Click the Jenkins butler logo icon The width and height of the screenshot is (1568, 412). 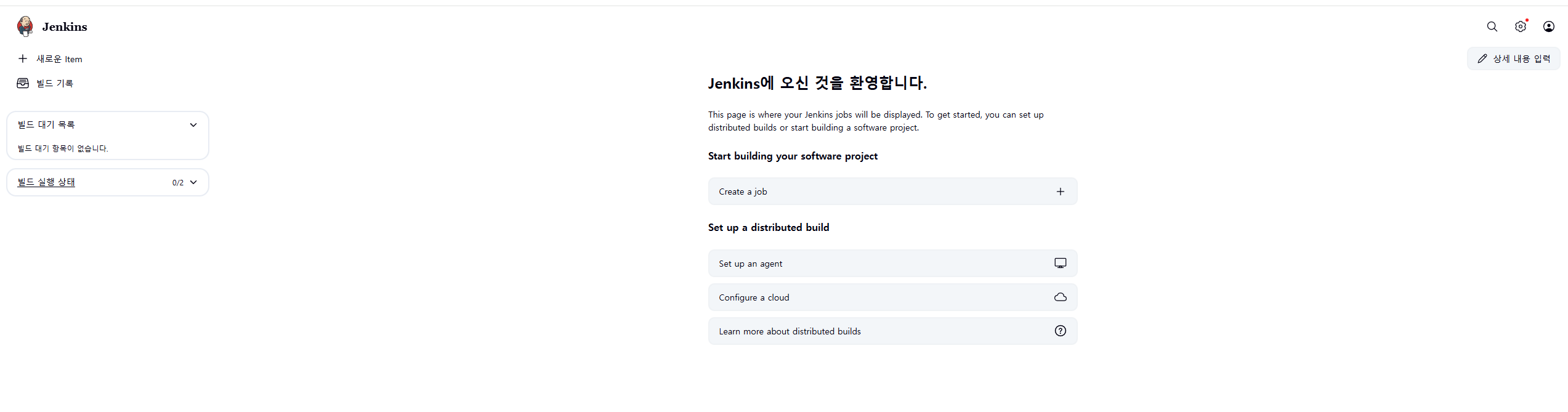click(25, 26)
